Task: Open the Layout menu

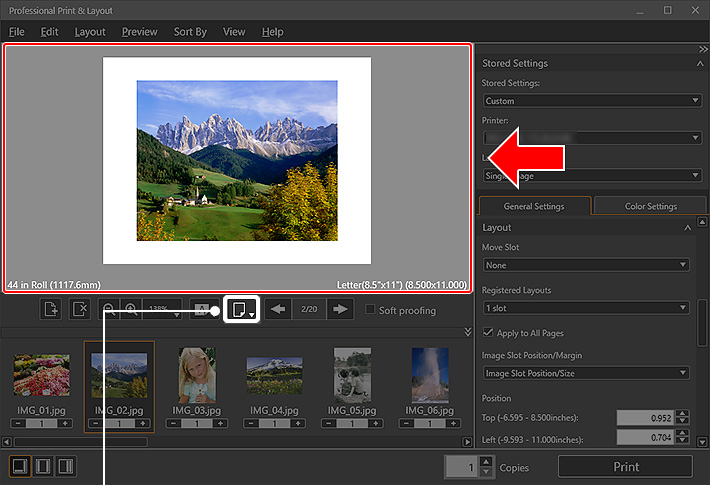Action: (90, 32)
